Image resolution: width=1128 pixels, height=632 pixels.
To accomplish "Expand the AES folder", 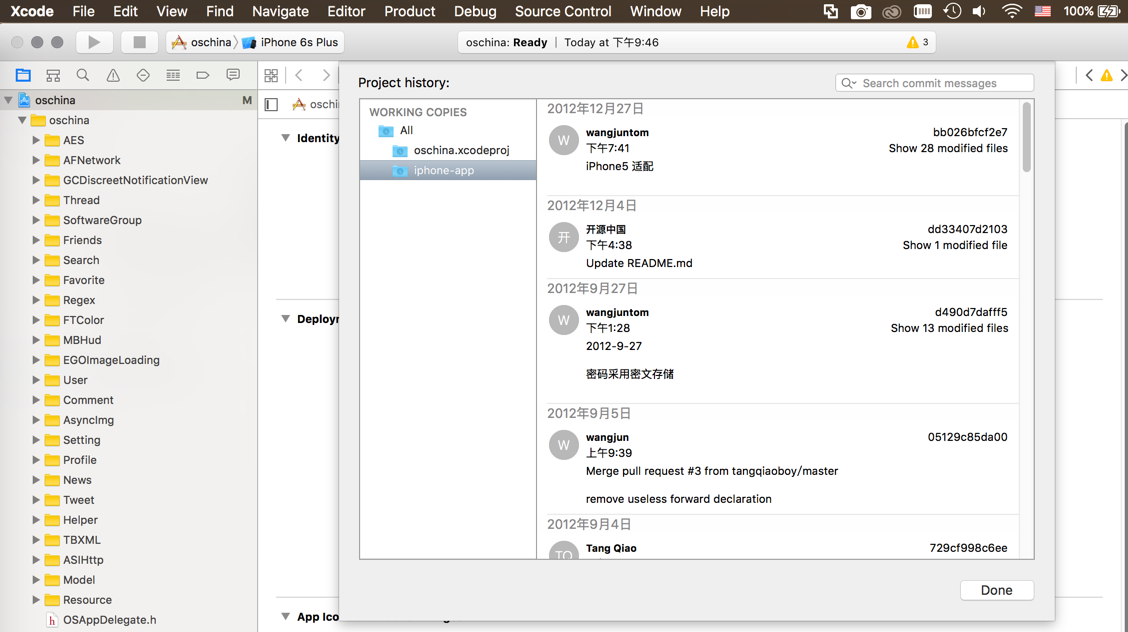I will click(x=35, y=140).
